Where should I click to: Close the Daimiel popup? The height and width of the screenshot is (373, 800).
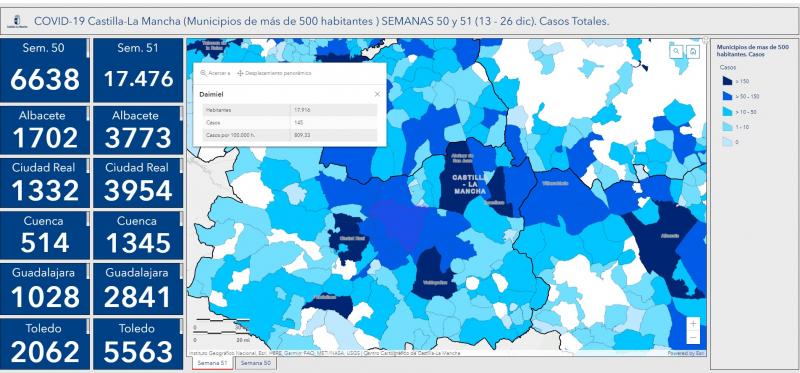(377, 94)
